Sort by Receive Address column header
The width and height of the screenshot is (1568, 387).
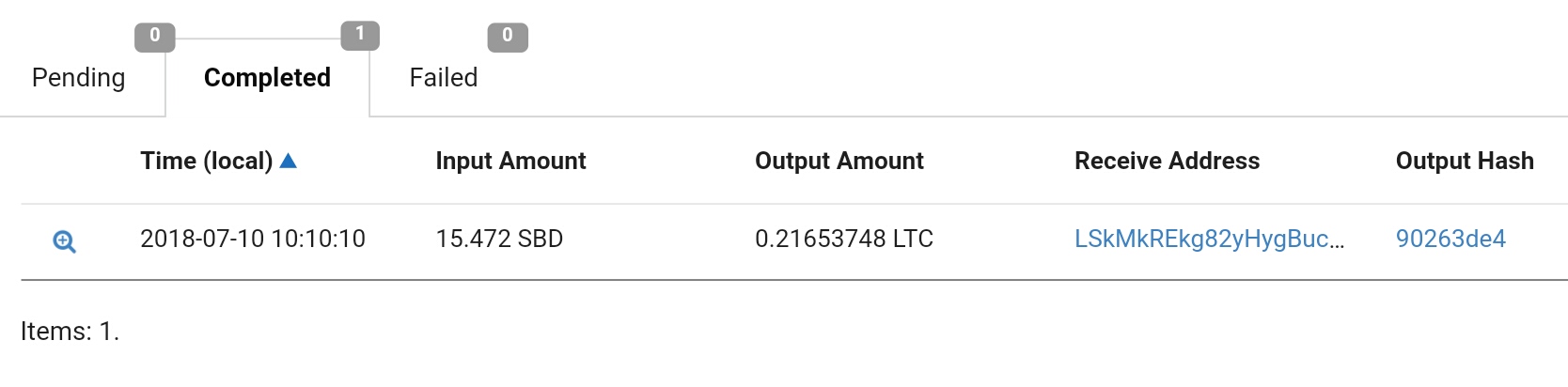click(1167, 161)
